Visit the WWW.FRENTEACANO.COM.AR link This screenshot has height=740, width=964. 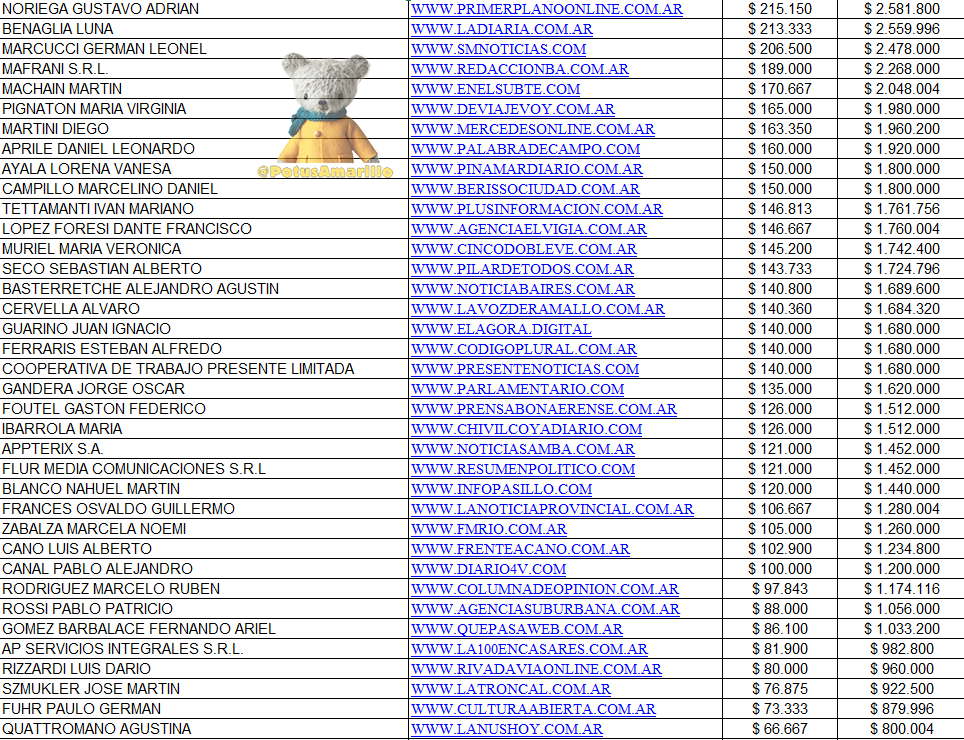click(x=520, y=549)
